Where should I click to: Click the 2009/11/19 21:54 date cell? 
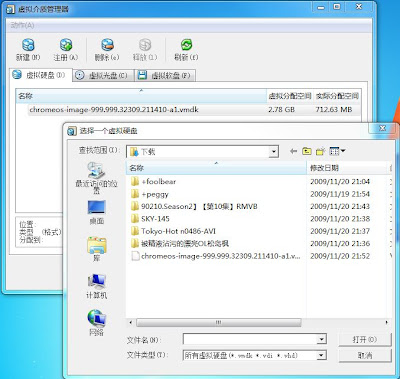(x=340, y=194)
